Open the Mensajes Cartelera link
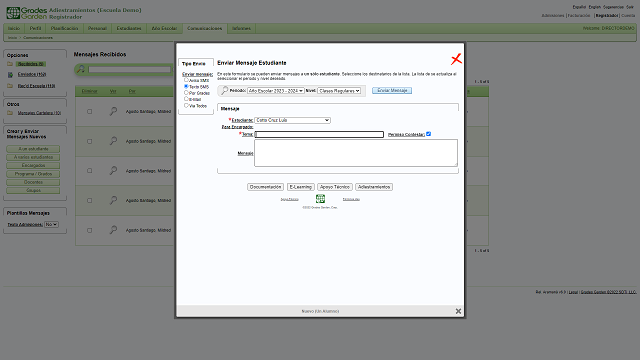Screen dimensions: 640x360 (x=39, y=113)
